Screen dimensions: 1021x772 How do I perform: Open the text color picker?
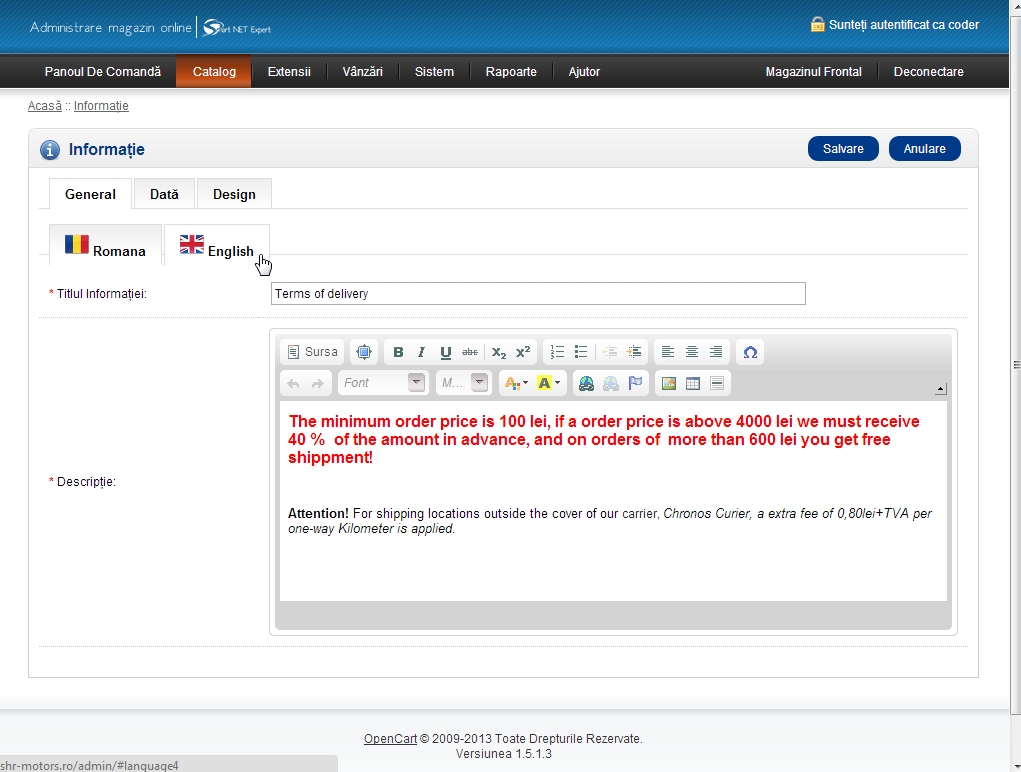[515, 383]
